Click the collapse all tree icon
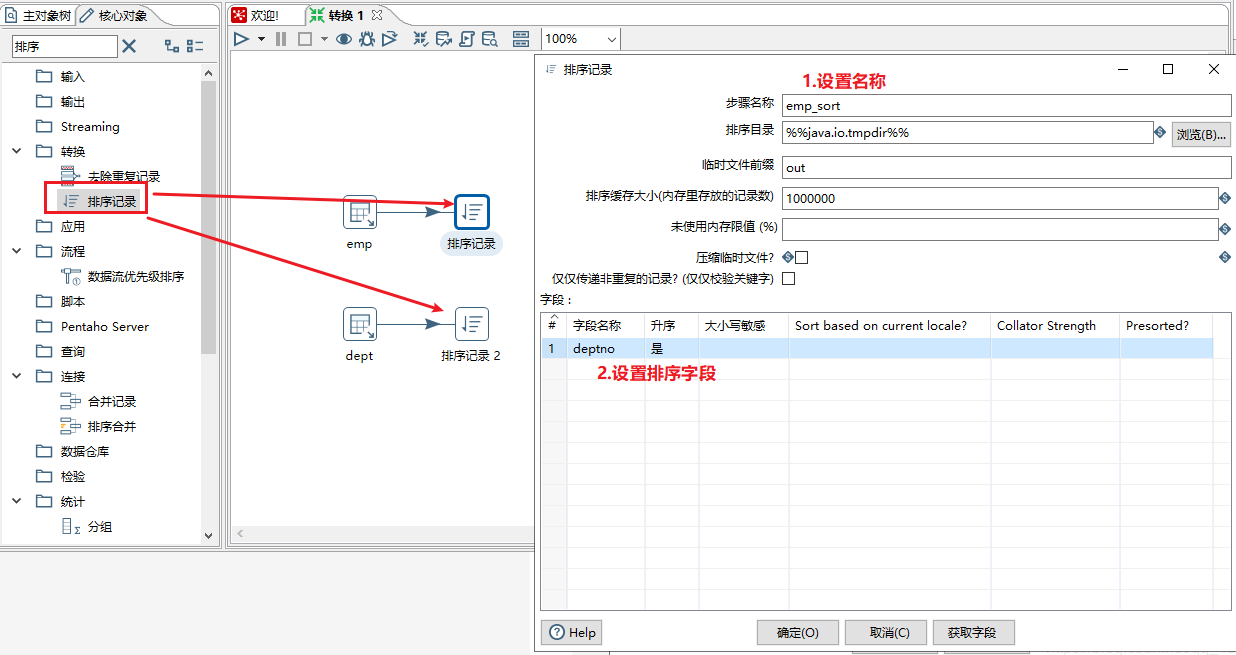1236x655 pixels. [195, 46]
